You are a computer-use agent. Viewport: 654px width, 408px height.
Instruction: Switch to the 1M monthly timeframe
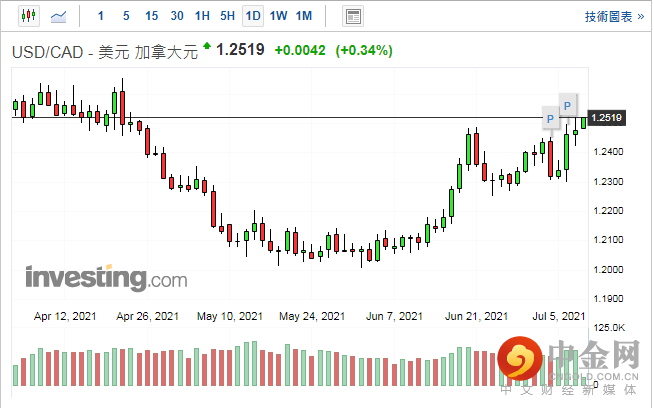[304, 16]
